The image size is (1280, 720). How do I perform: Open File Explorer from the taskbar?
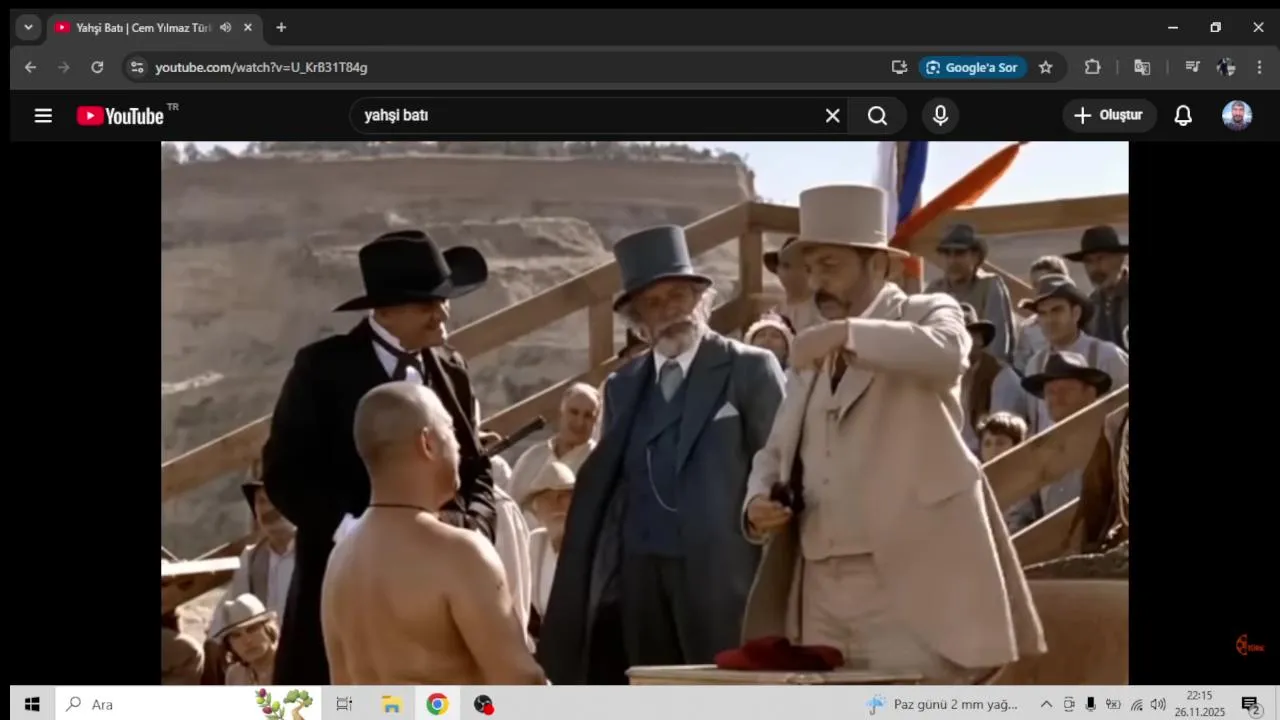click(391, 704)
